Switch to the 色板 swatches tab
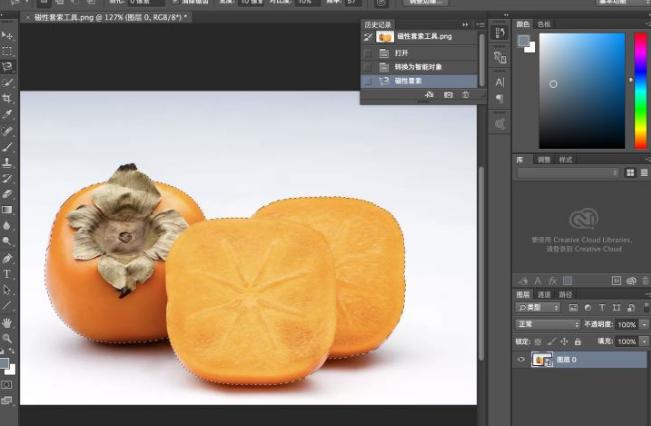 (544, 23)
